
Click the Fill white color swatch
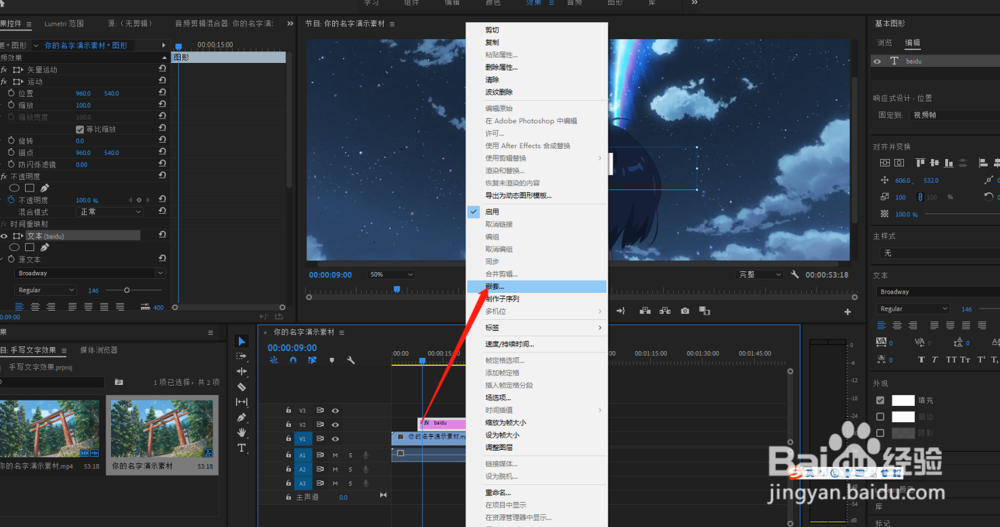click(902, 400)
